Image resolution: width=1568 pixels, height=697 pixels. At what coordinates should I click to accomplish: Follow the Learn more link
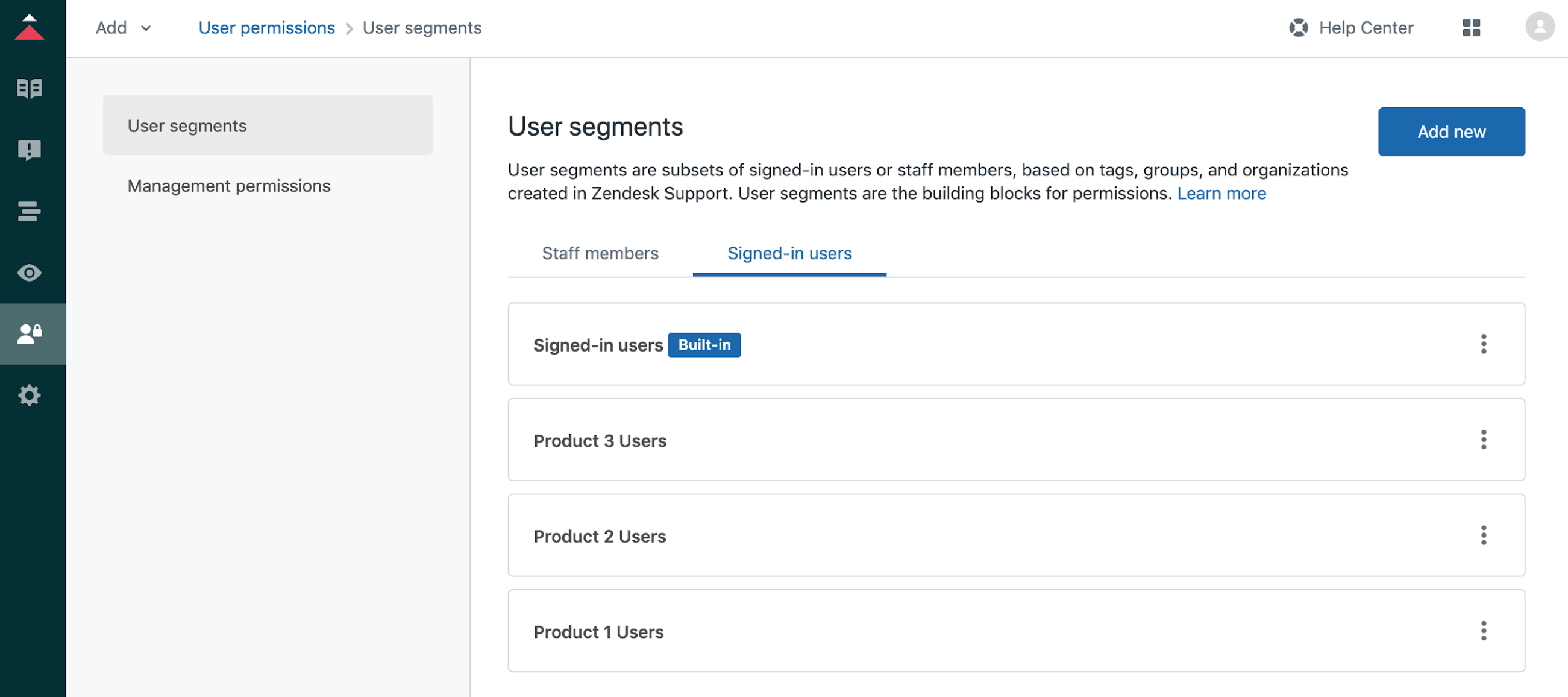[1221, 193]
